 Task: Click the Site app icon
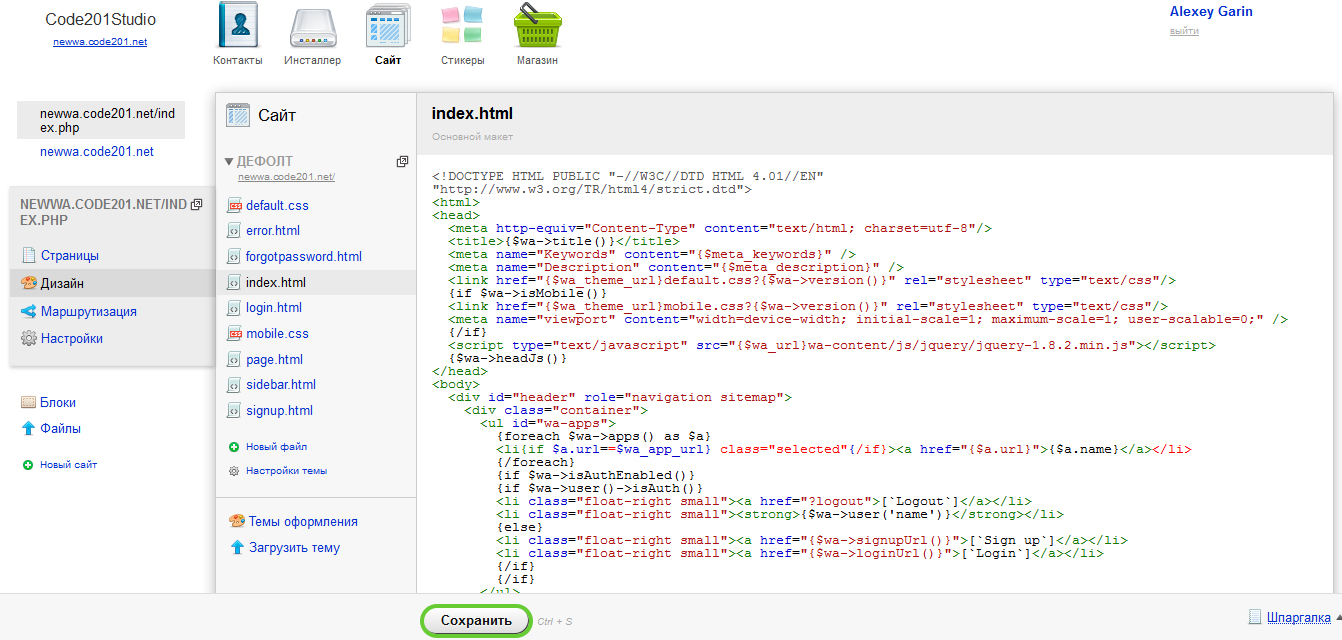388,27
